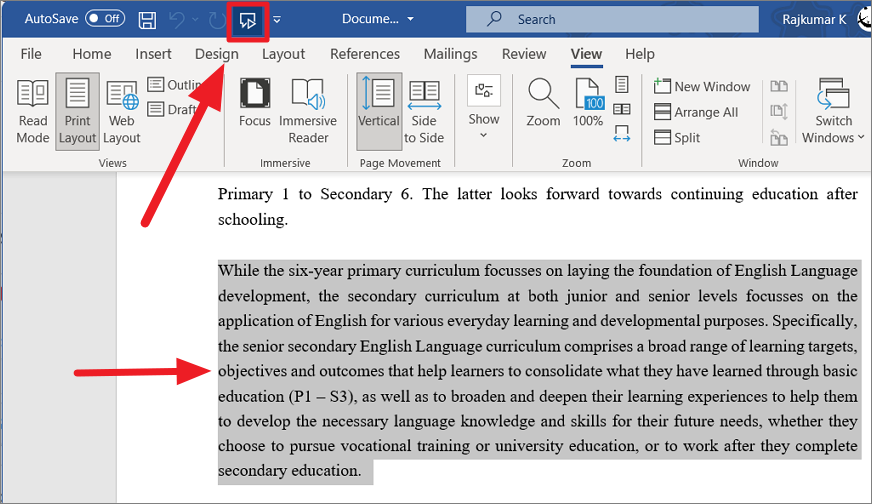
Task: Select the Review tab
Action: click(524, 54)
